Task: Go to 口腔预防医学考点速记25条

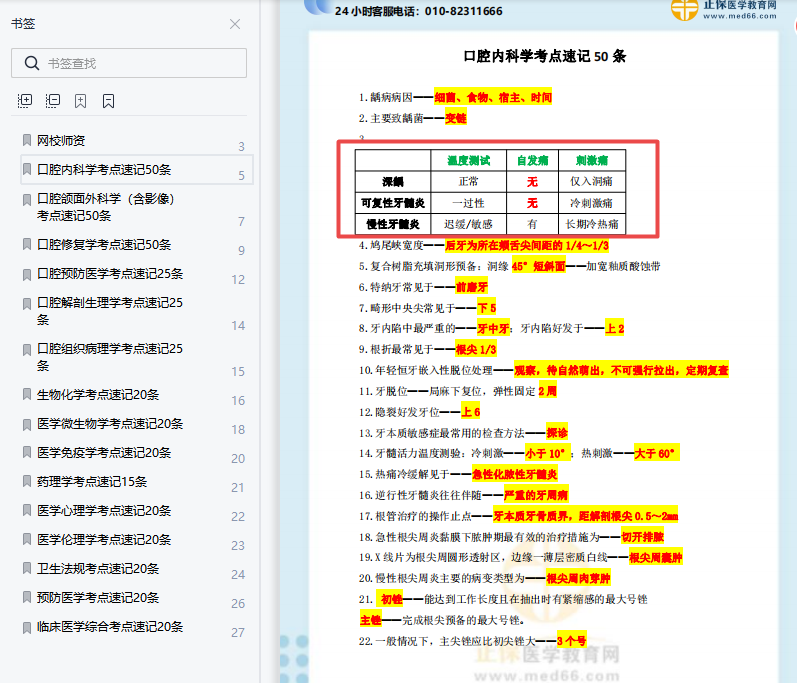Action: click(109, 273)
